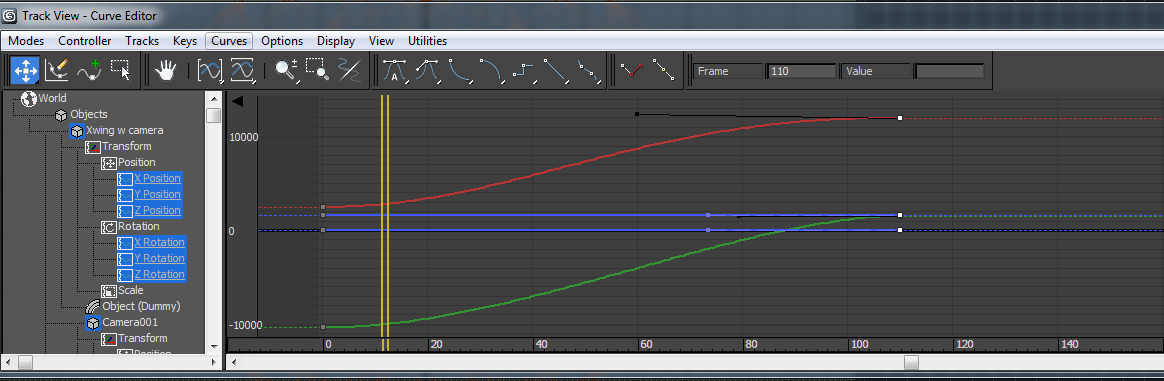Click the Isolate Curve icon
Viewport: 1164px width, 381px height.
349,71
